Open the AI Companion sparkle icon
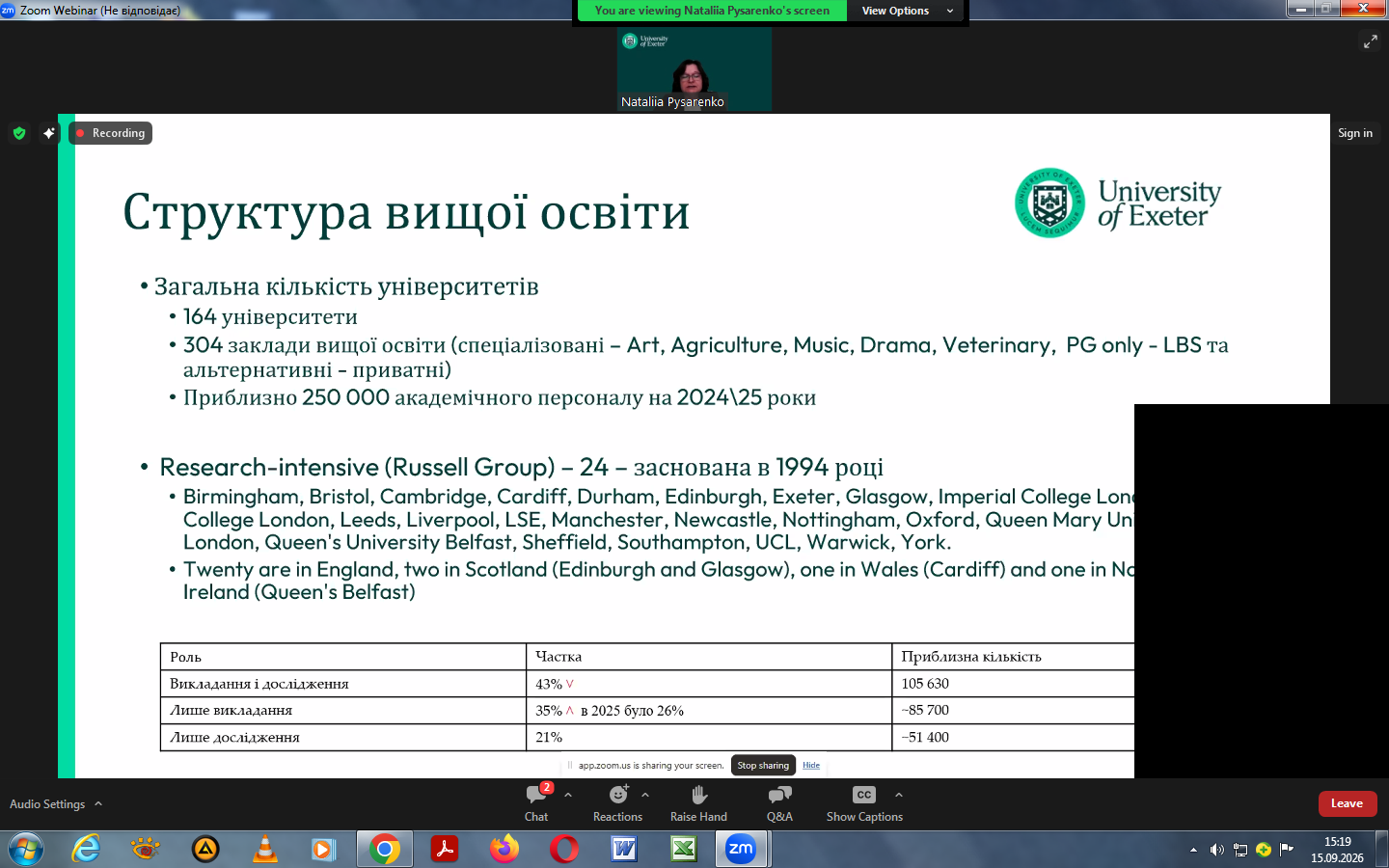Screen dimensions: 1389x868 49,133
